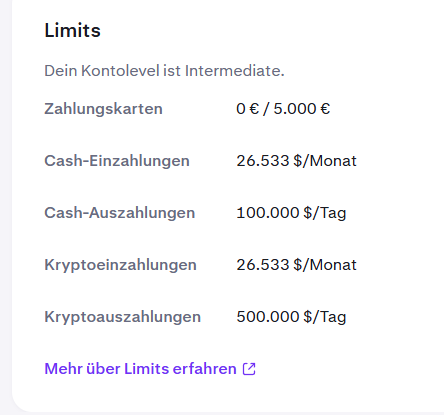Image resolution: width=444 pixels, height=415 pixels.
Task: Select the 'Cash-Auszahlungen' row label
Action: click(x=120, y=213)
